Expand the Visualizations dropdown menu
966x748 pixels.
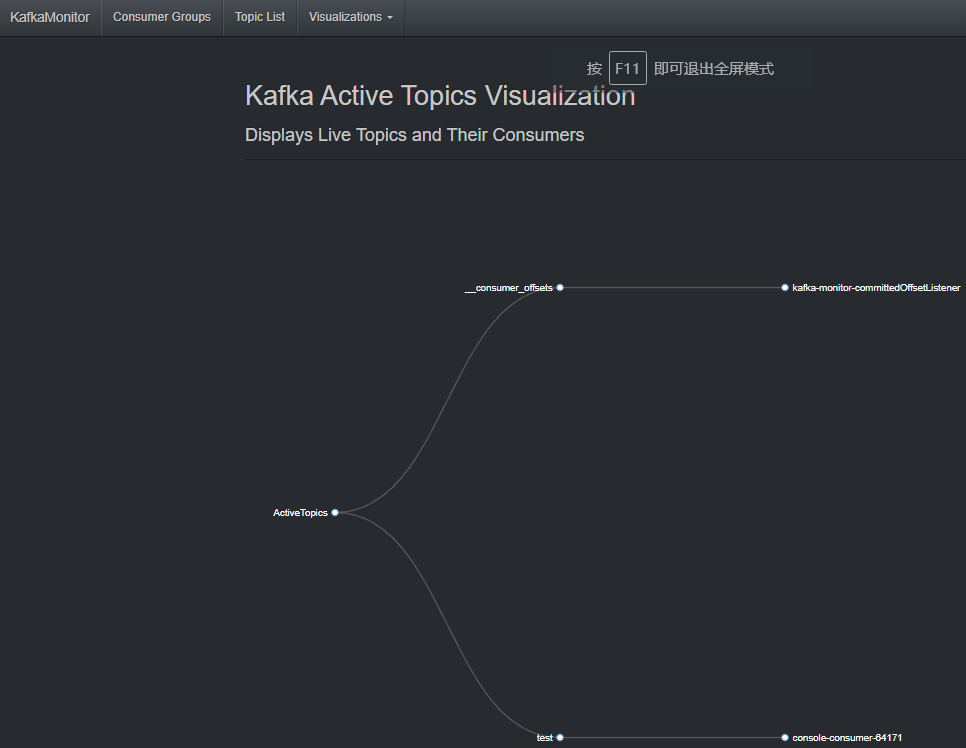[351, 17]
